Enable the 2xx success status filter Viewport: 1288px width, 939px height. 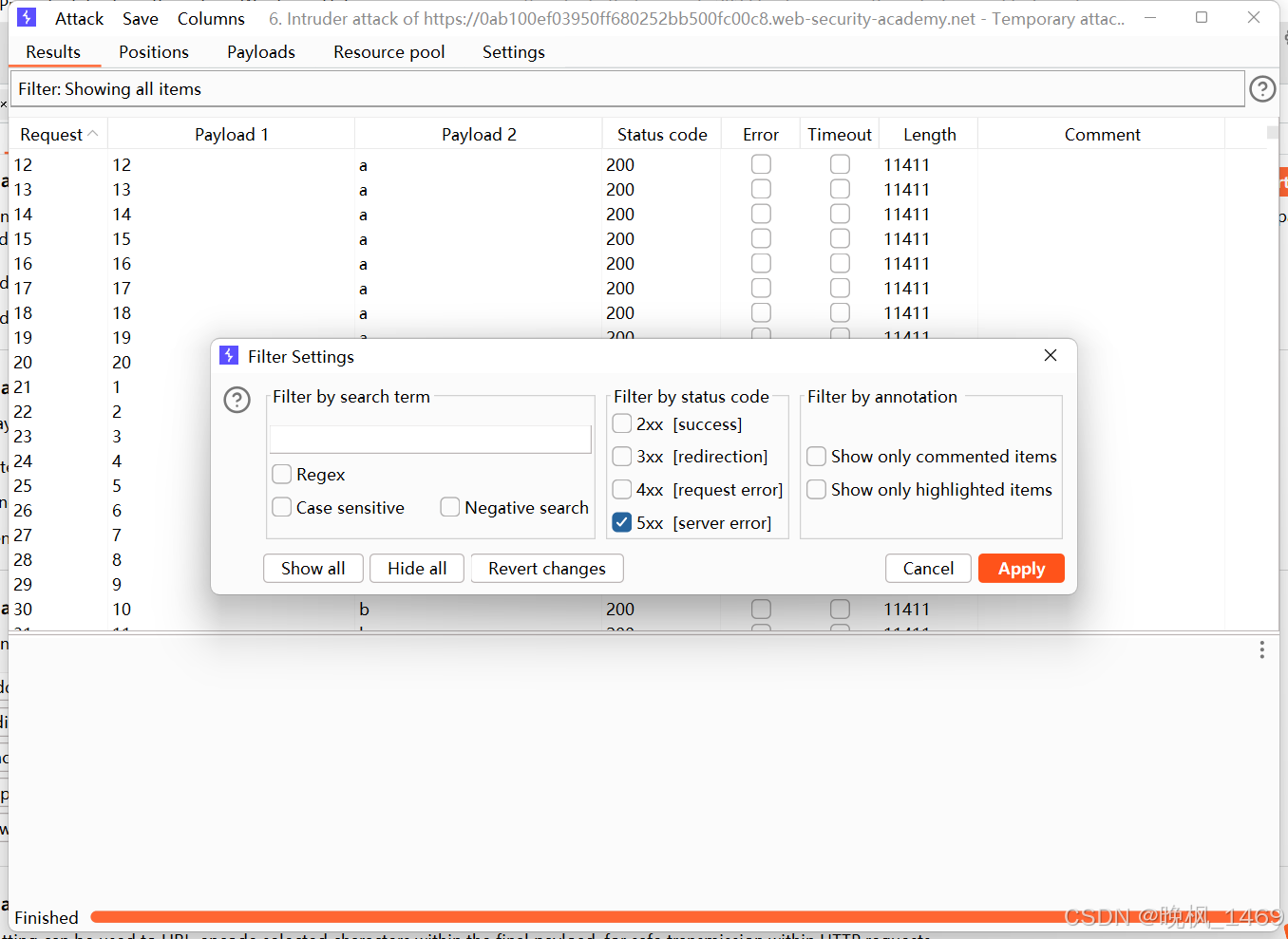coord(622,423)
